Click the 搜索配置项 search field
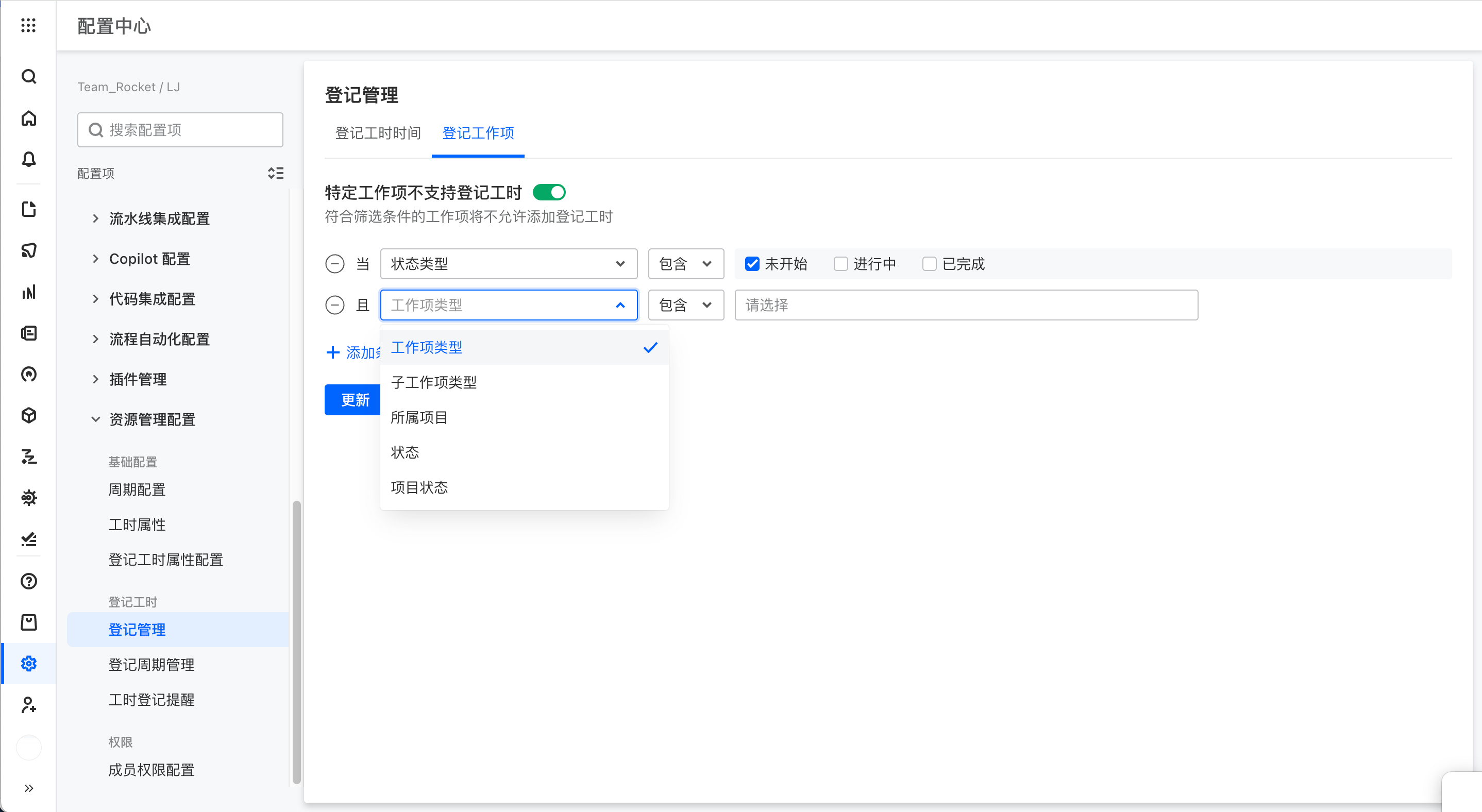 point(180,130)
